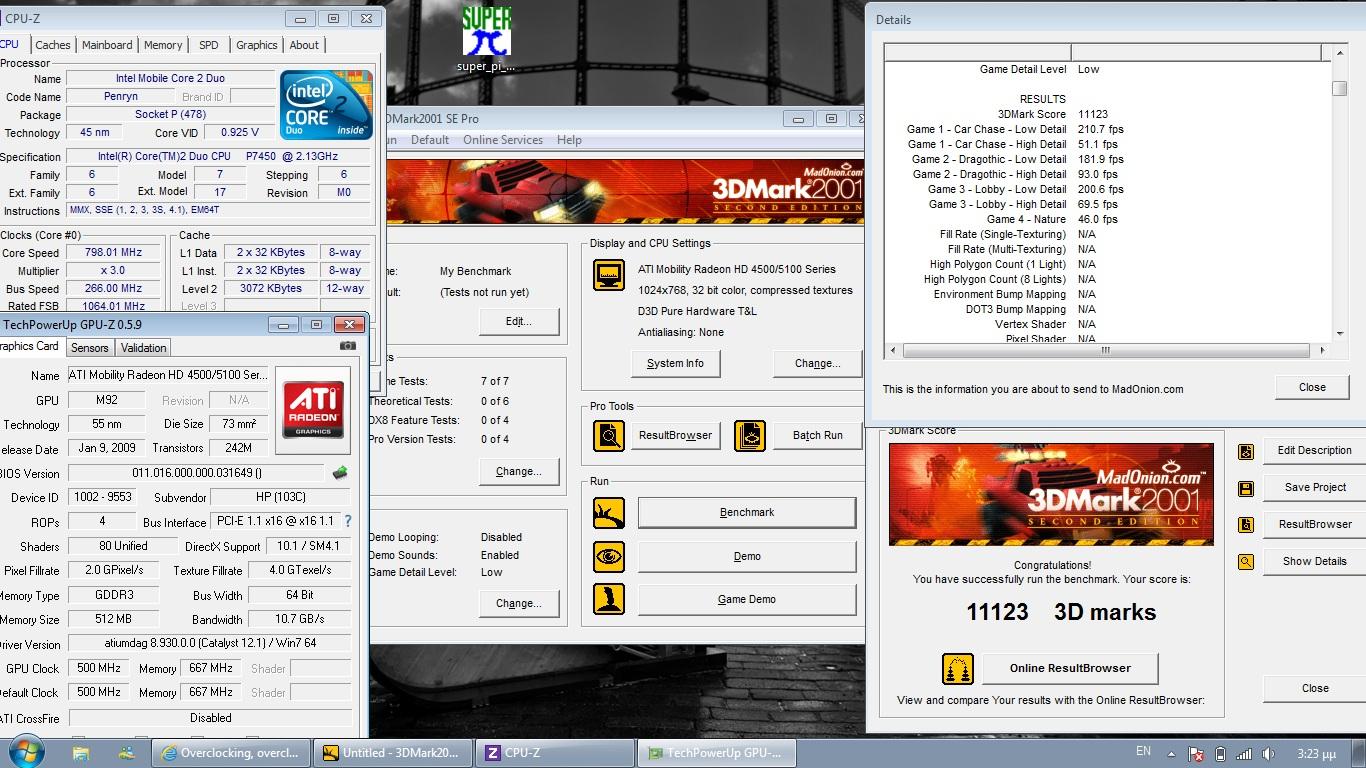Click the Details list horizontal scrollbar
This screenshot has height=768, width=1366.
click(x=1106, y=350)
